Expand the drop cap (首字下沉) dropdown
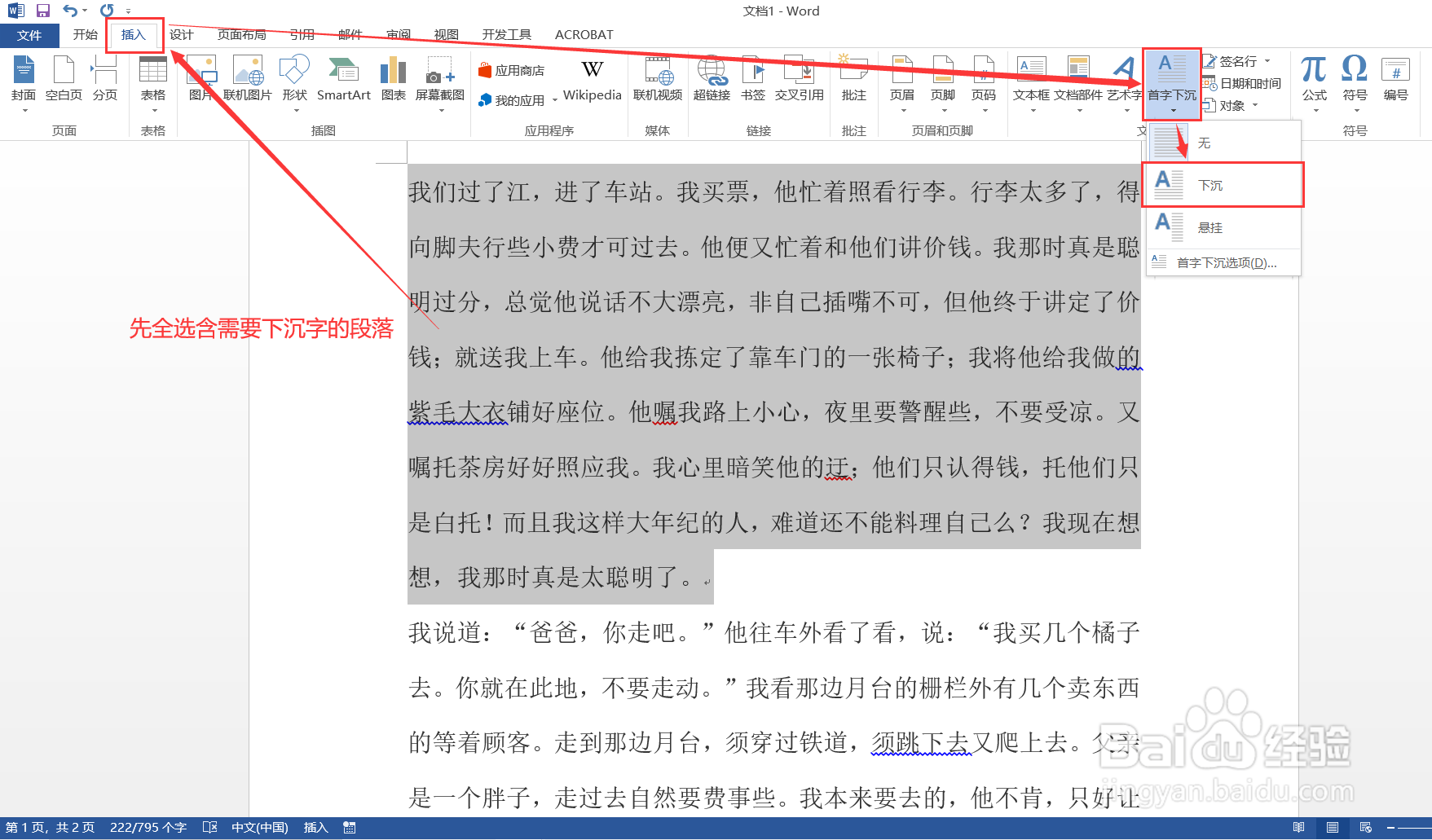 [x=1172, y=83]
